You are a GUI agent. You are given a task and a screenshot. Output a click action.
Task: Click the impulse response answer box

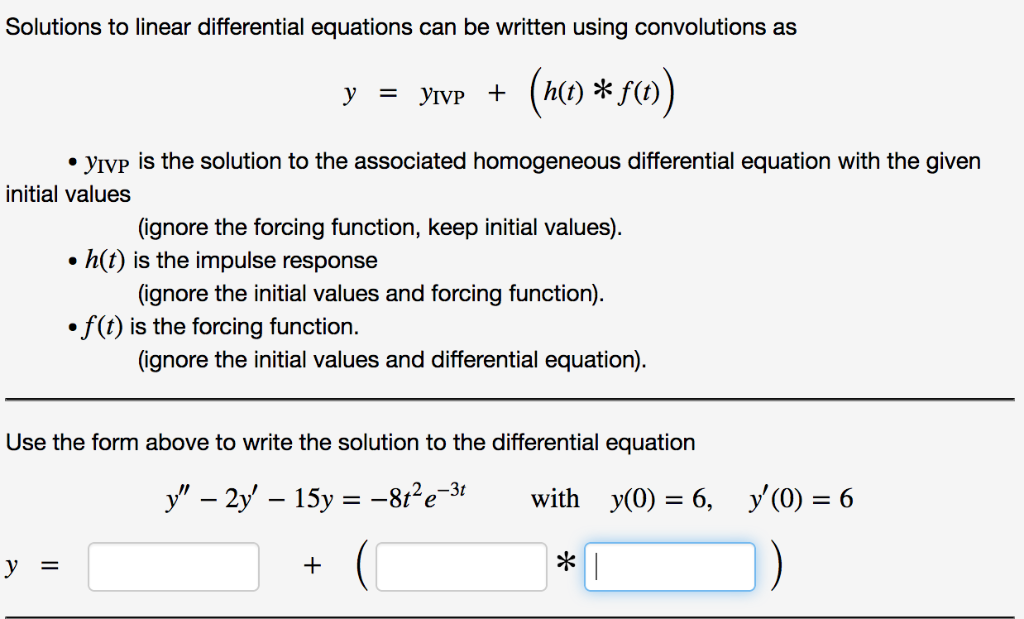(x=461, y=565)
